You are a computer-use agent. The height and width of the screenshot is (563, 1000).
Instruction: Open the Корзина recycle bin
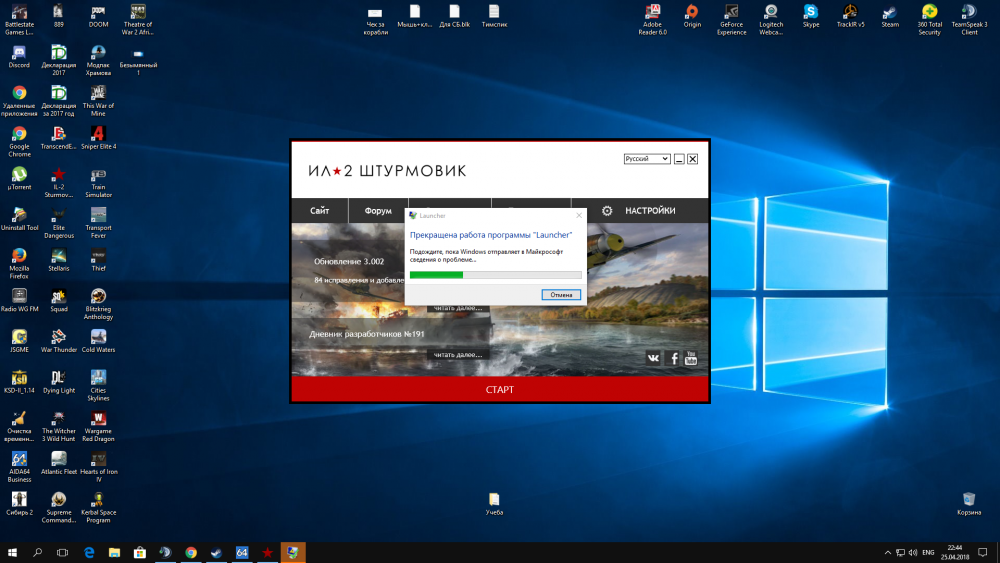pyautogui.click(x=968, y=499)
